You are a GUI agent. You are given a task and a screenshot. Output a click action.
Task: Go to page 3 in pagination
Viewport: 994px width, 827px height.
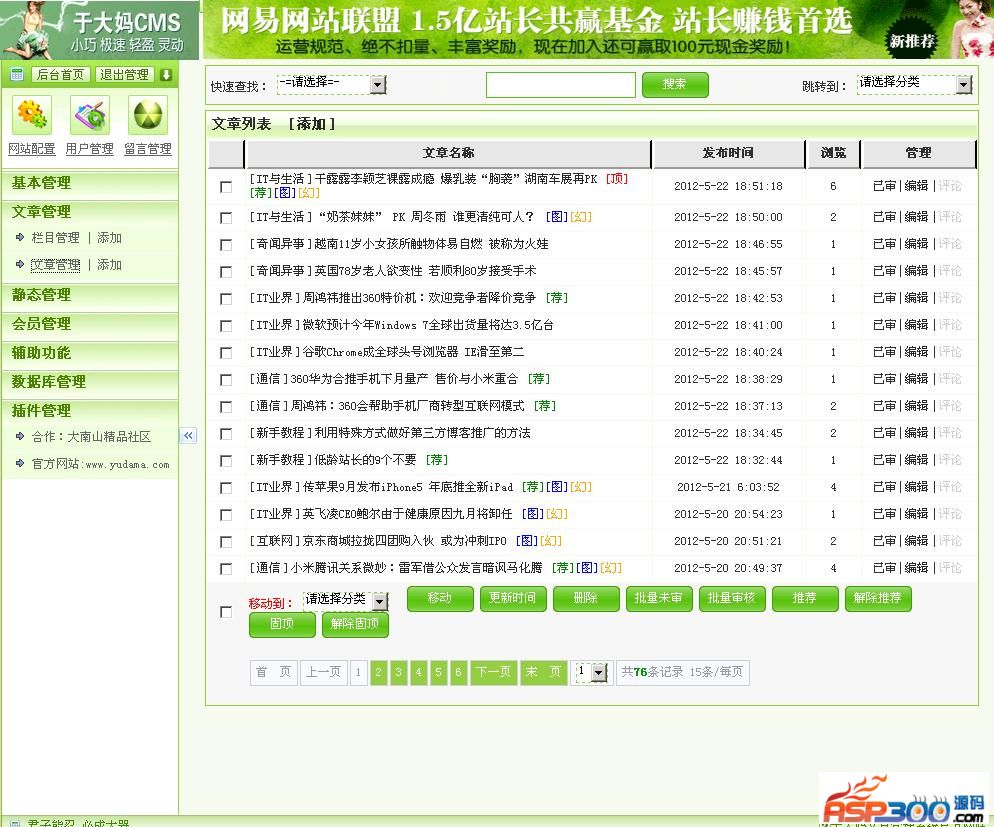399,673
